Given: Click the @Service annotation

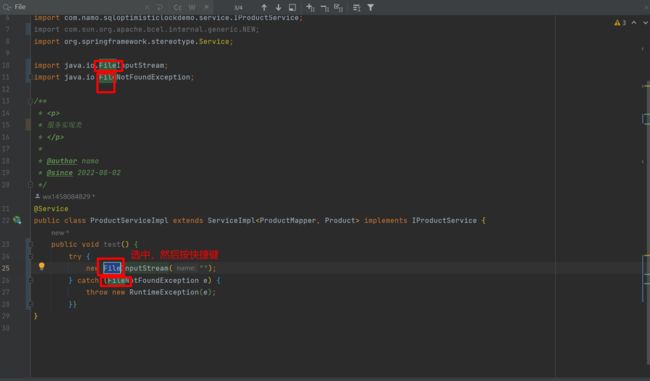Looking at the screenshot, I should pyautogui.click(x=51, y=209).
